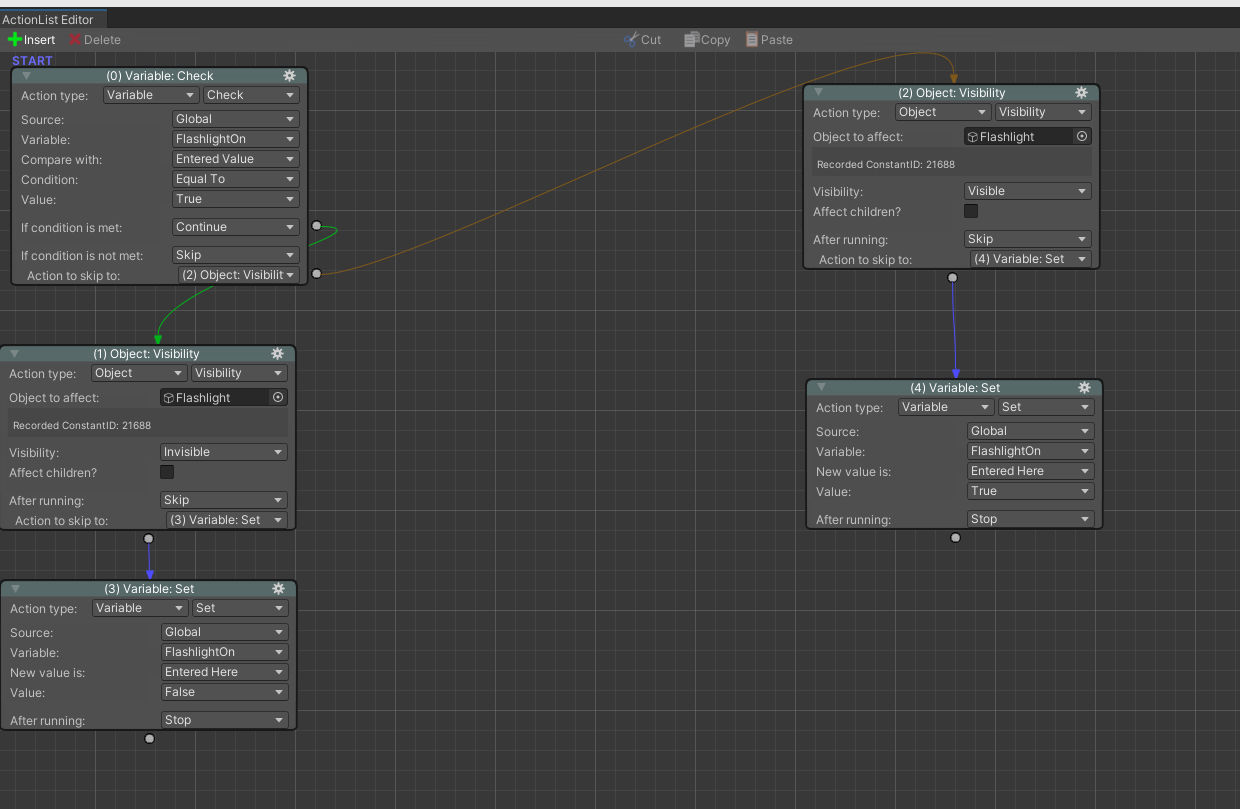
Task: Collapse the (1) Object: Visibility node
Action: [15, 354]
